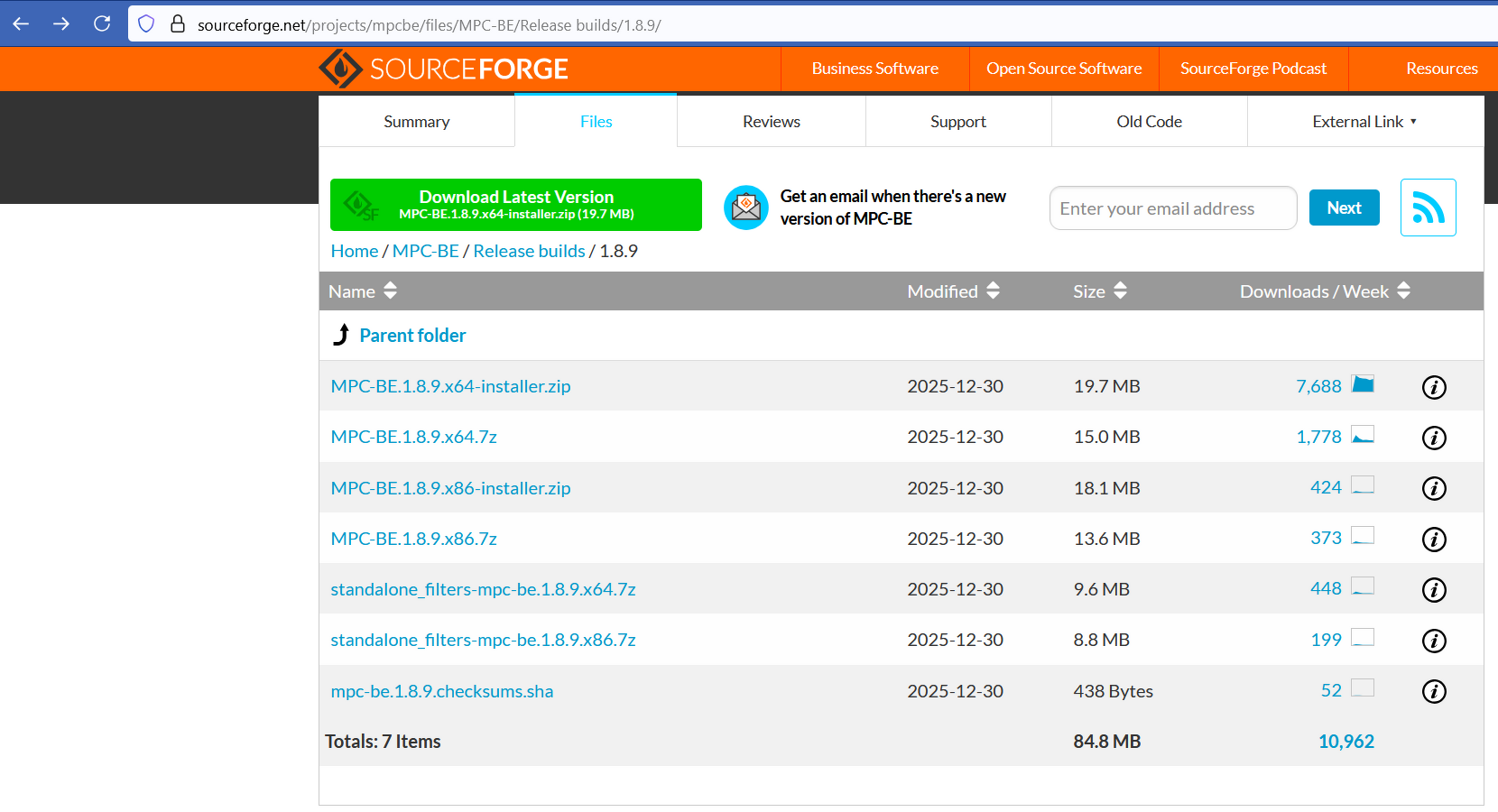Go to the Old Code tab
The image size is (1498, 812).
[x=1150, y=122]
